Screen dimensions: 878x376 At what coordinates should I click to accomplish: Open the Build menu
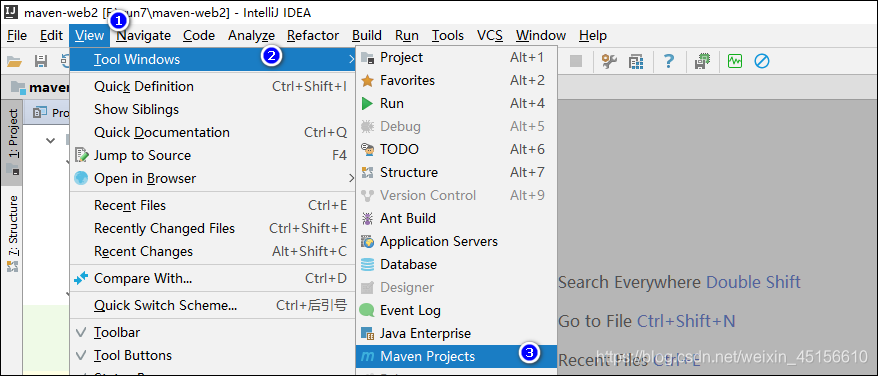pyautogui.click(x=367, y=36)
